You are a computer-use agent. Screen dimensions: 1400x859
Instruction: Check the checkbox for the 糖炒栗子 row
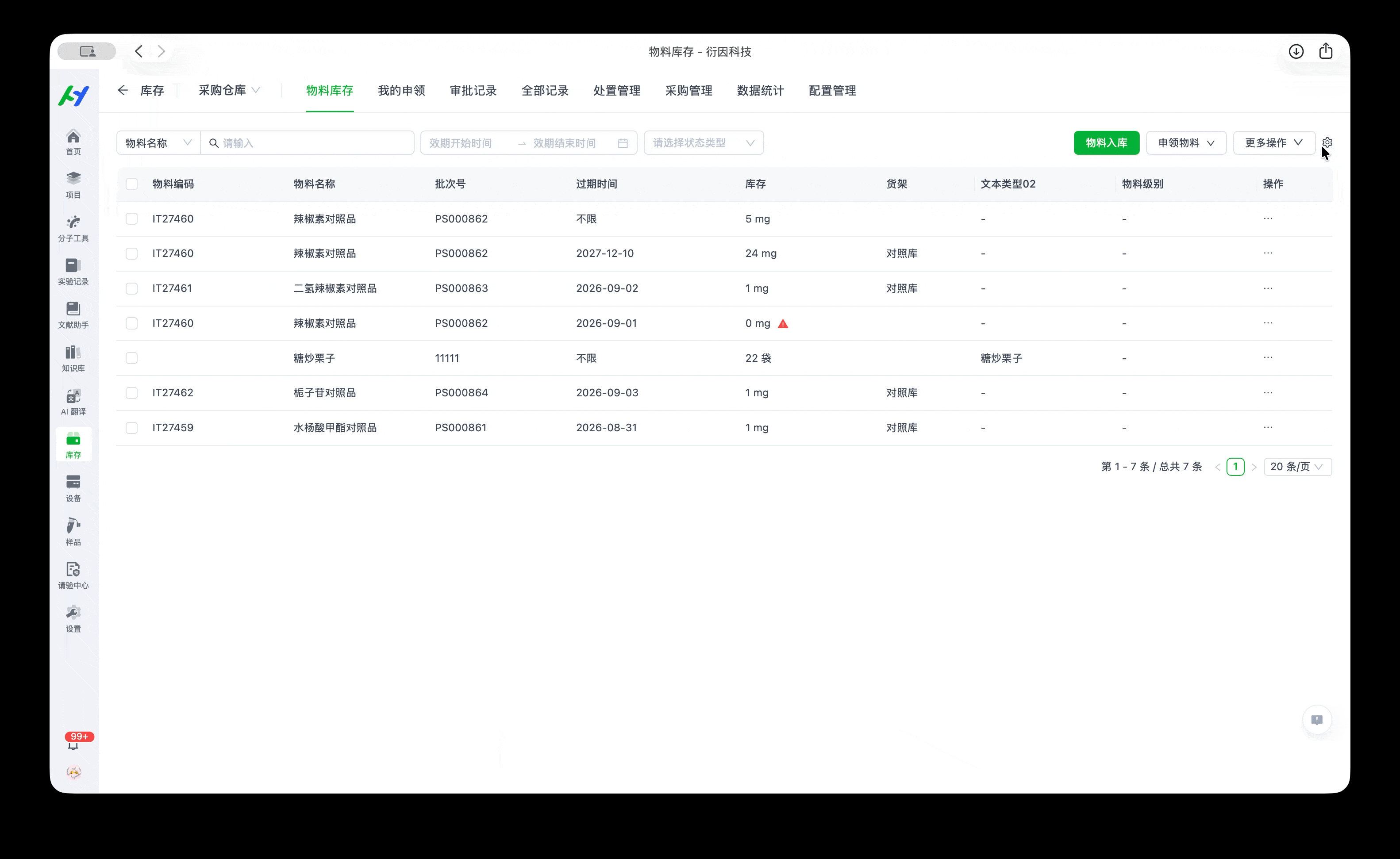132,358
